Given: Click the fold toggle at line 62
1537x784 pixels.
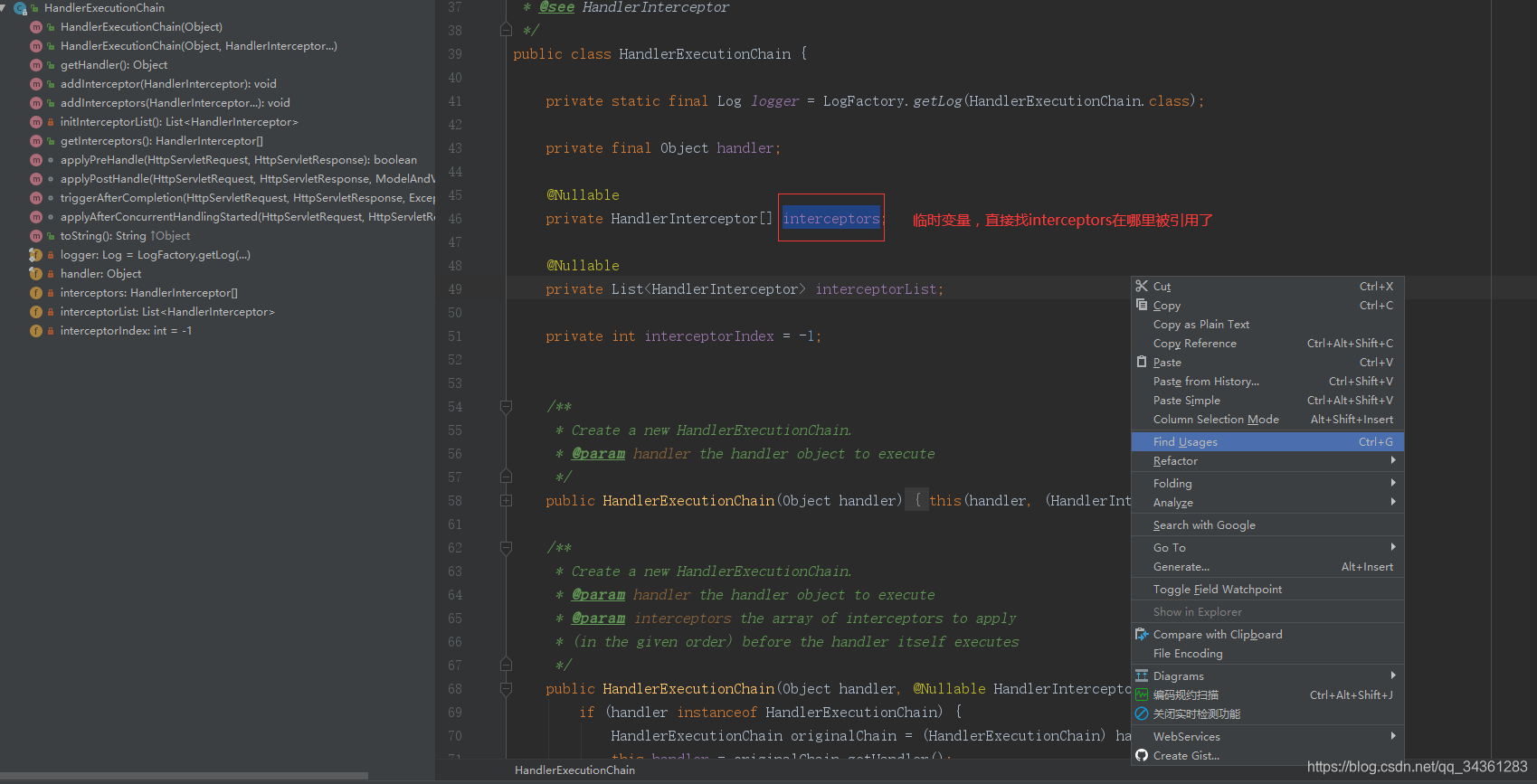Looking at the screenshot, I should pyautogui.click(x=507, y=548).
